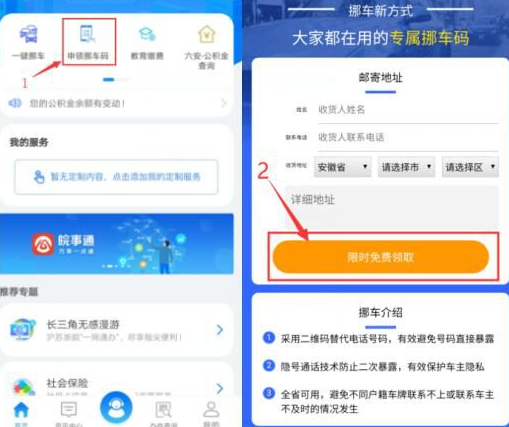Open the profile person tab icon
Viewport: 509px width, 427px height.
point(211,409)
